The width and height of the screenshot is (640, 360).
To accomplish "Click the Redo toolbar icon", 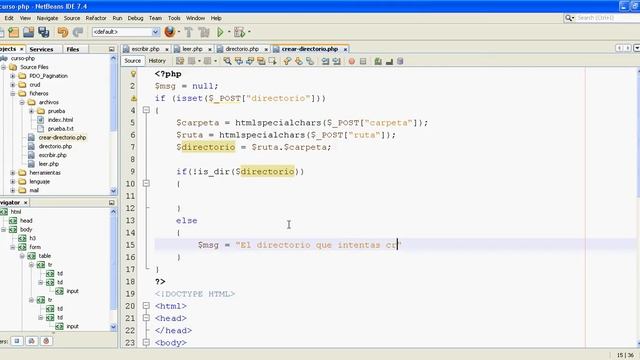I will (x=78, y=32).
